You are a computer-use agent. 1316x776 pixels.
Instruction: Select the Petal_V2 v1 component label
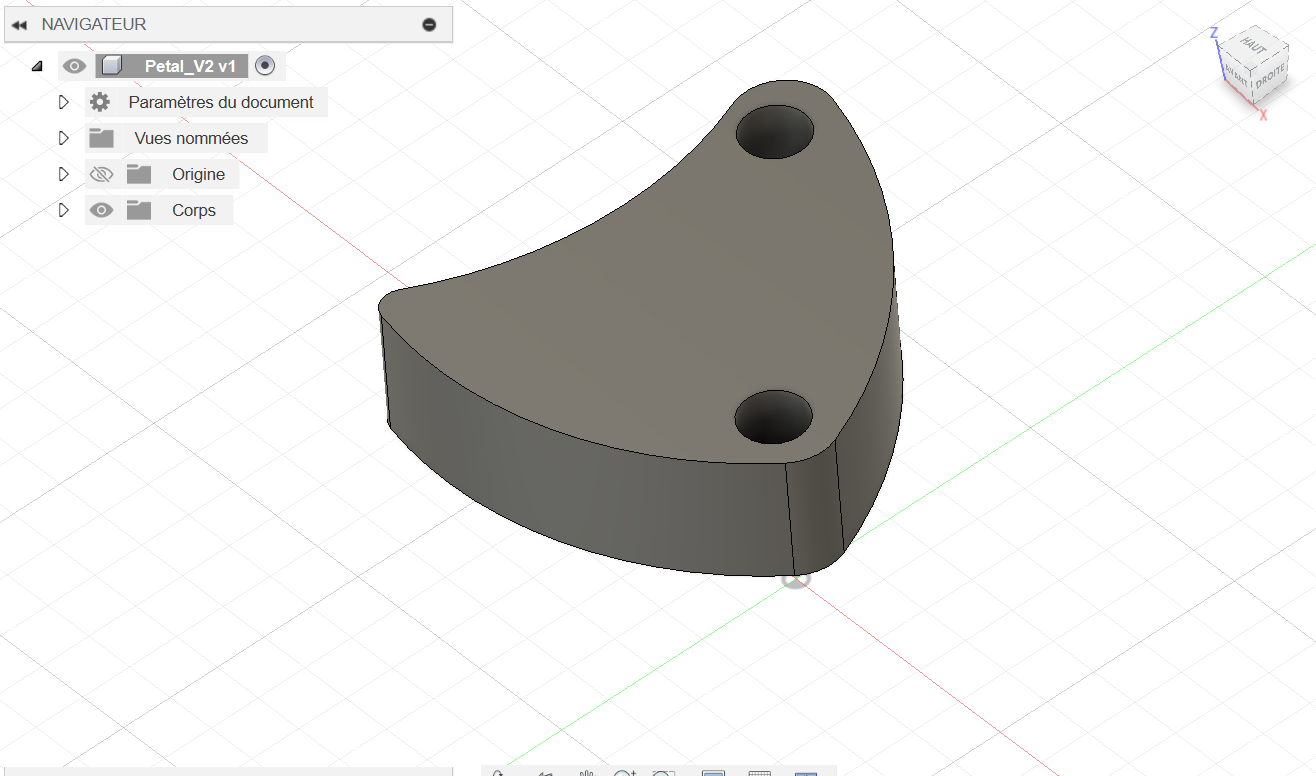pyautogui.click(x=190, y=66)
